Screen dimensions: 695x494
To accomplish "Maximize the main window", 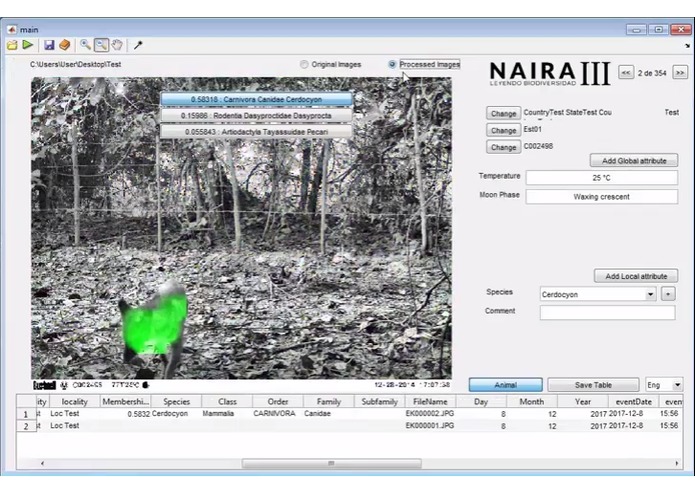I will [x=658, y=30].
